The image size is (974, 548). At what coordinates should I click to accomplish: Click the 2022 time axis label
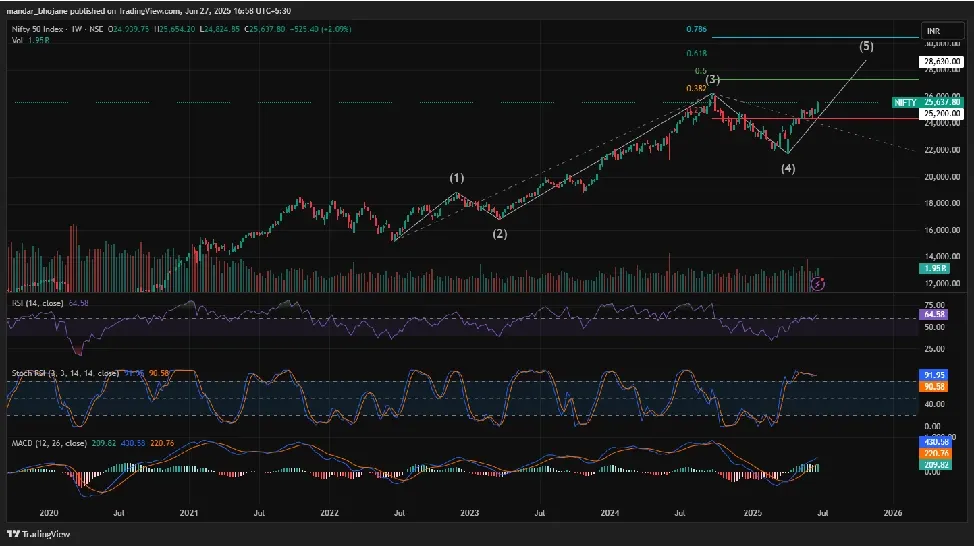(x=329, y=513)
